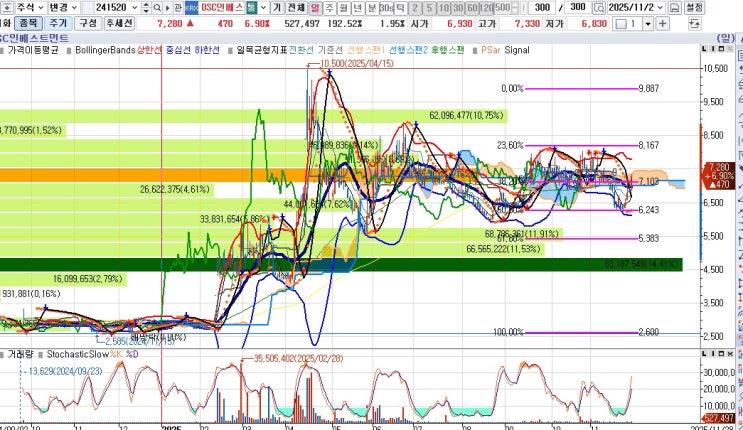743x430 pixels.
Task: Select the 30s seconds period button
Action: pos(386,8)
